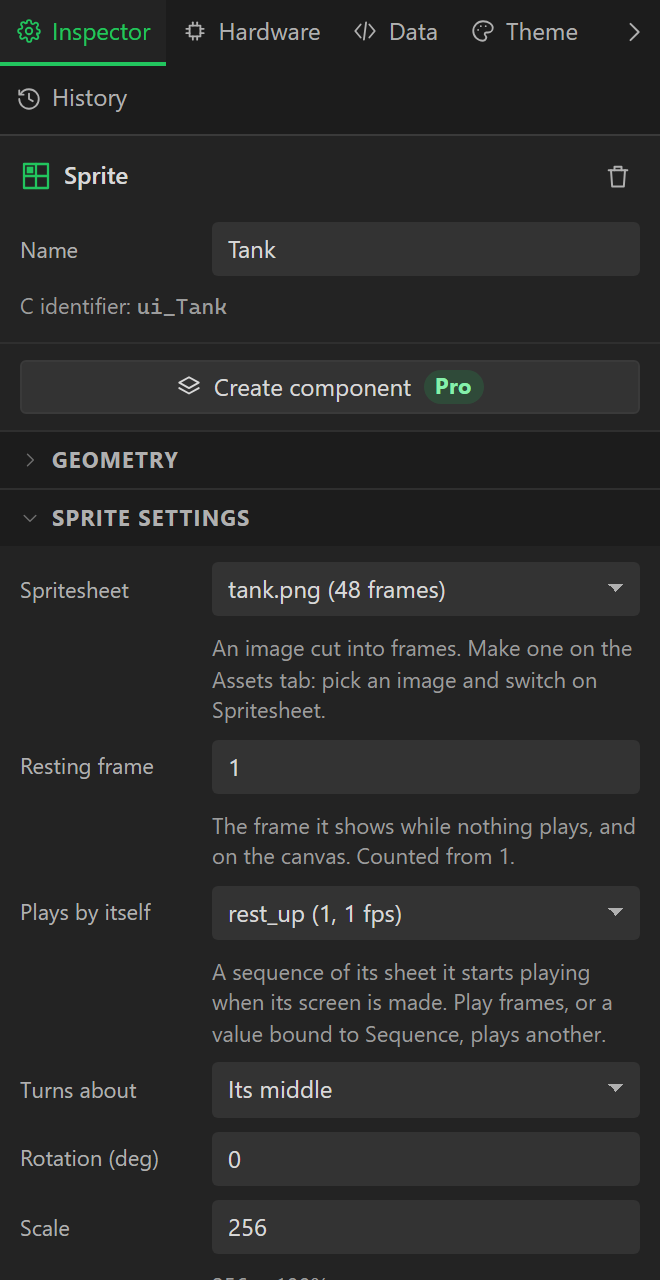
Task: Click the Sprite heading text
Action: click(96, 176)
